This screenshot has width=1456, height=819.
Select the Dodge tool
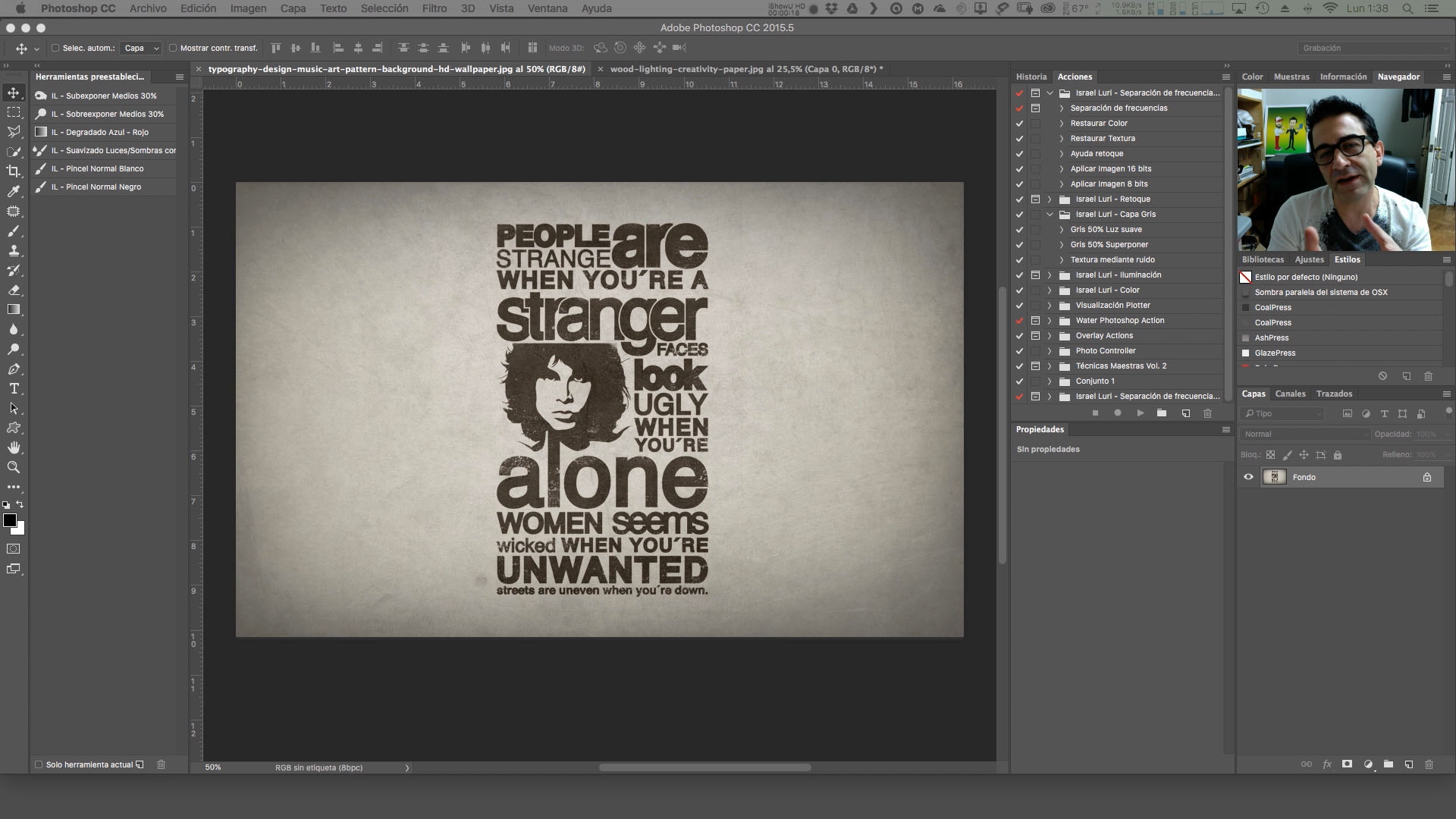(x=14, y=349)
